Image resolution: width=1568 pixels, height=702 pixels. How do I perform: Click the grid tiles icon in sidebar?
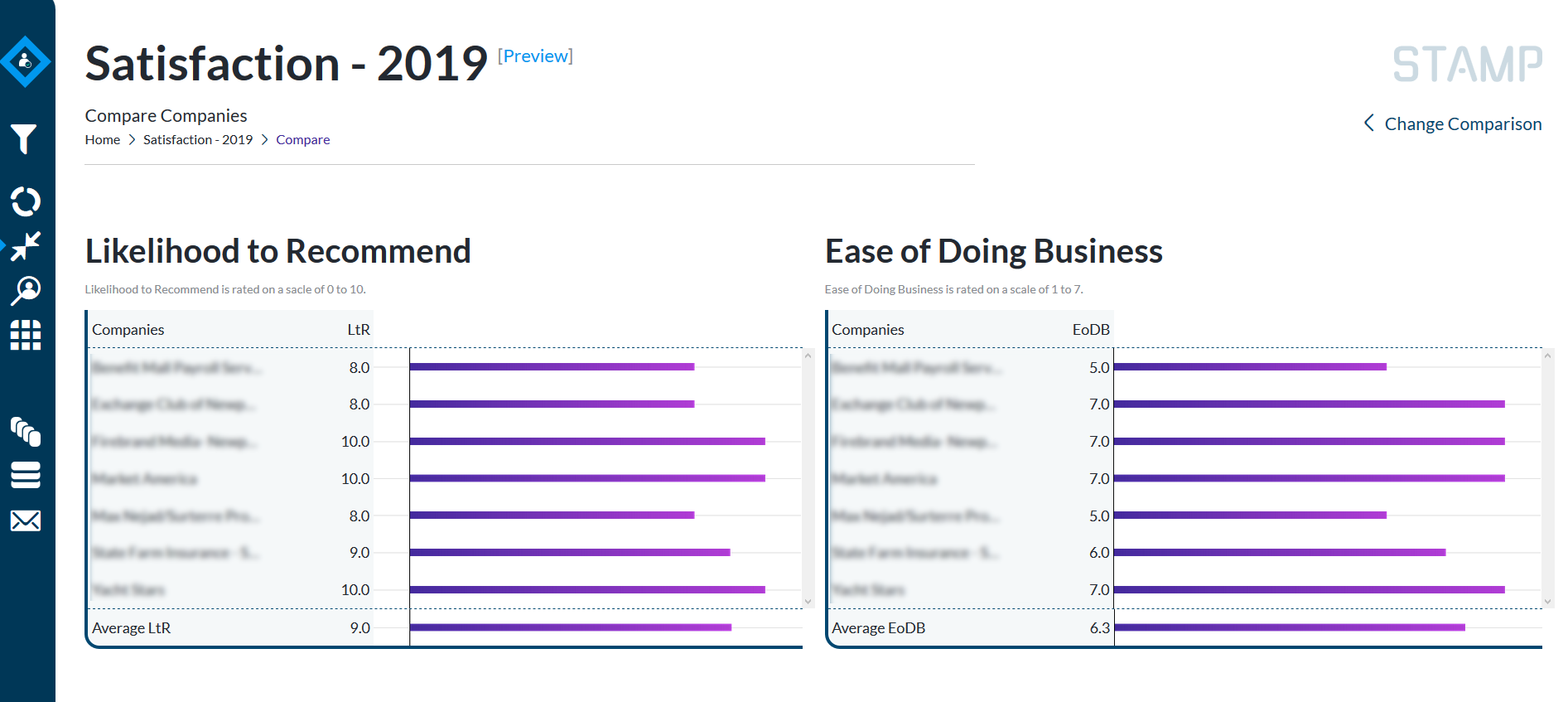pos(26,336)
